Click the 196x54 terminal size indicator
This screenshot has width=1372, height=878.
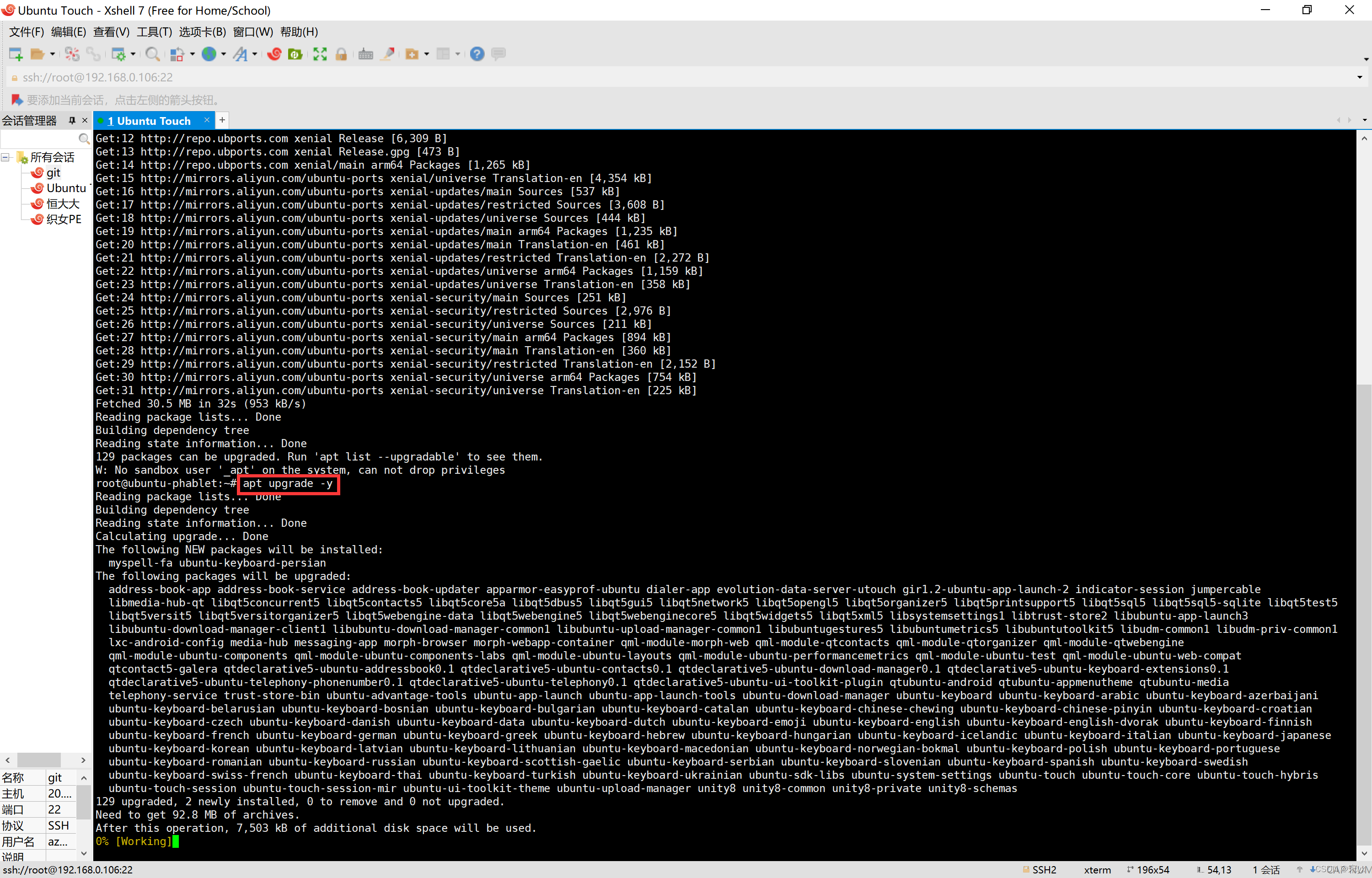point(1148,869)
